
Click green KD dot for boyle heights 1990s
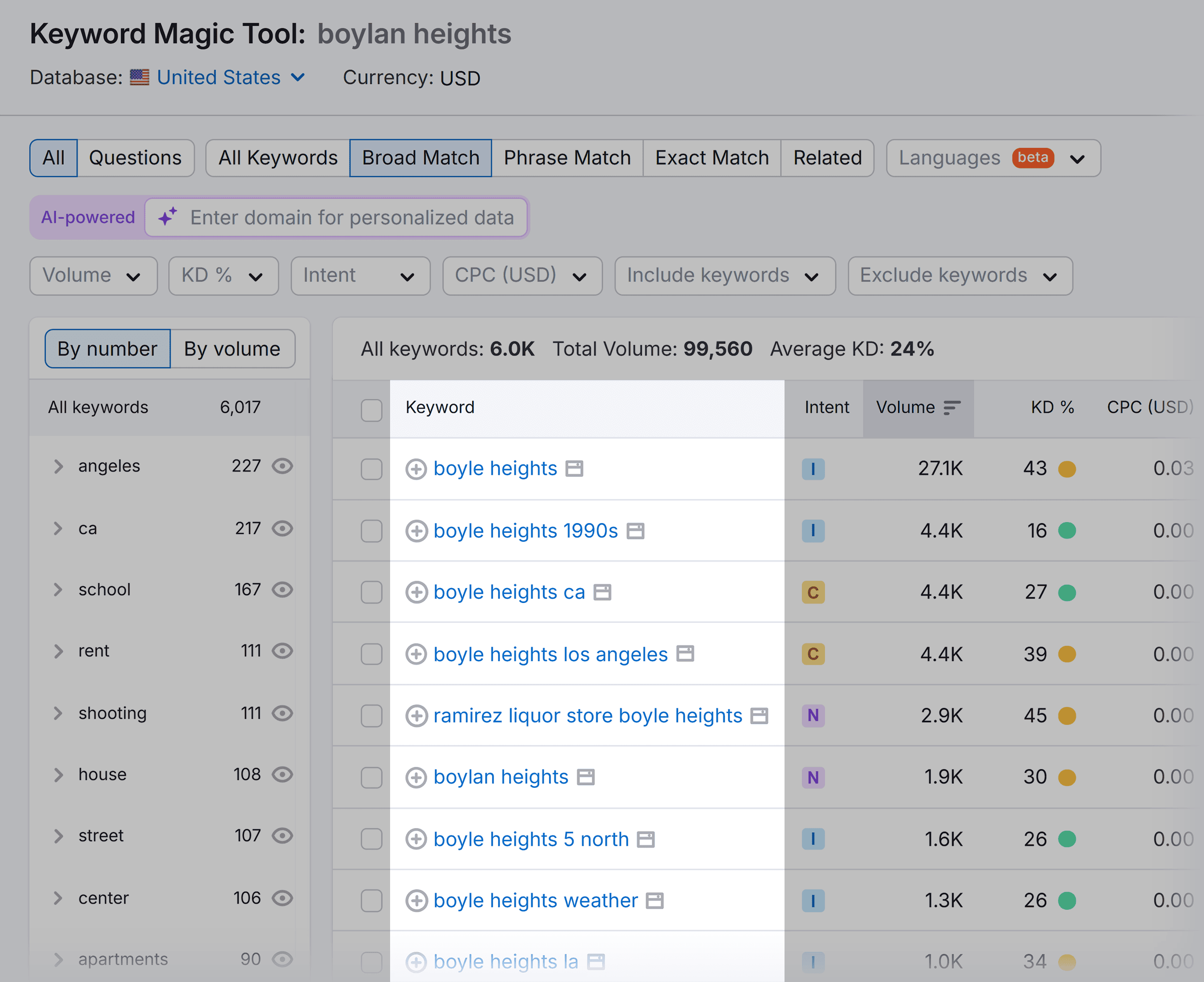click(x=1067, y=531)
